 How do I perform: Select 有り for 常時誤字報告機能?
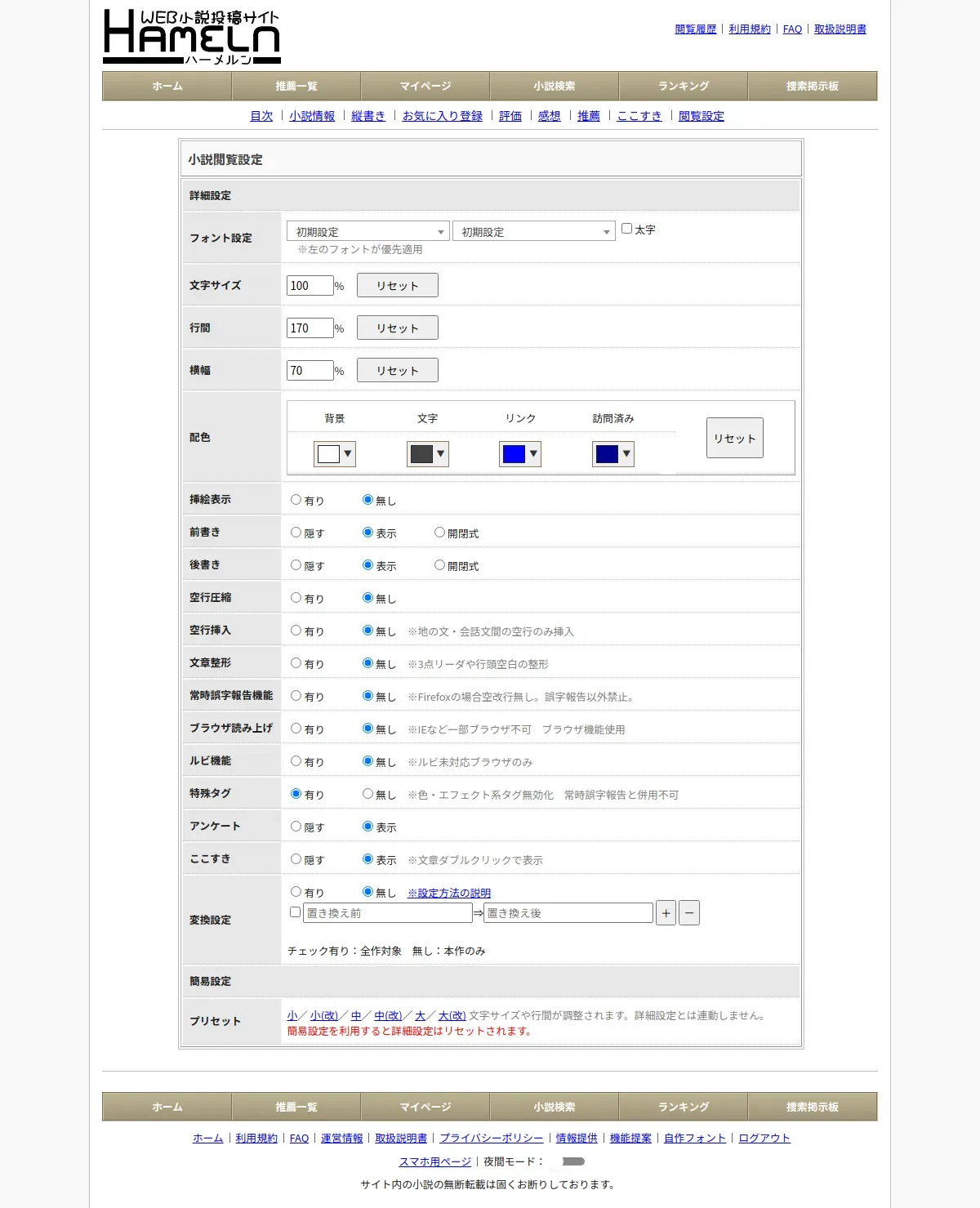tap(296, 696)
